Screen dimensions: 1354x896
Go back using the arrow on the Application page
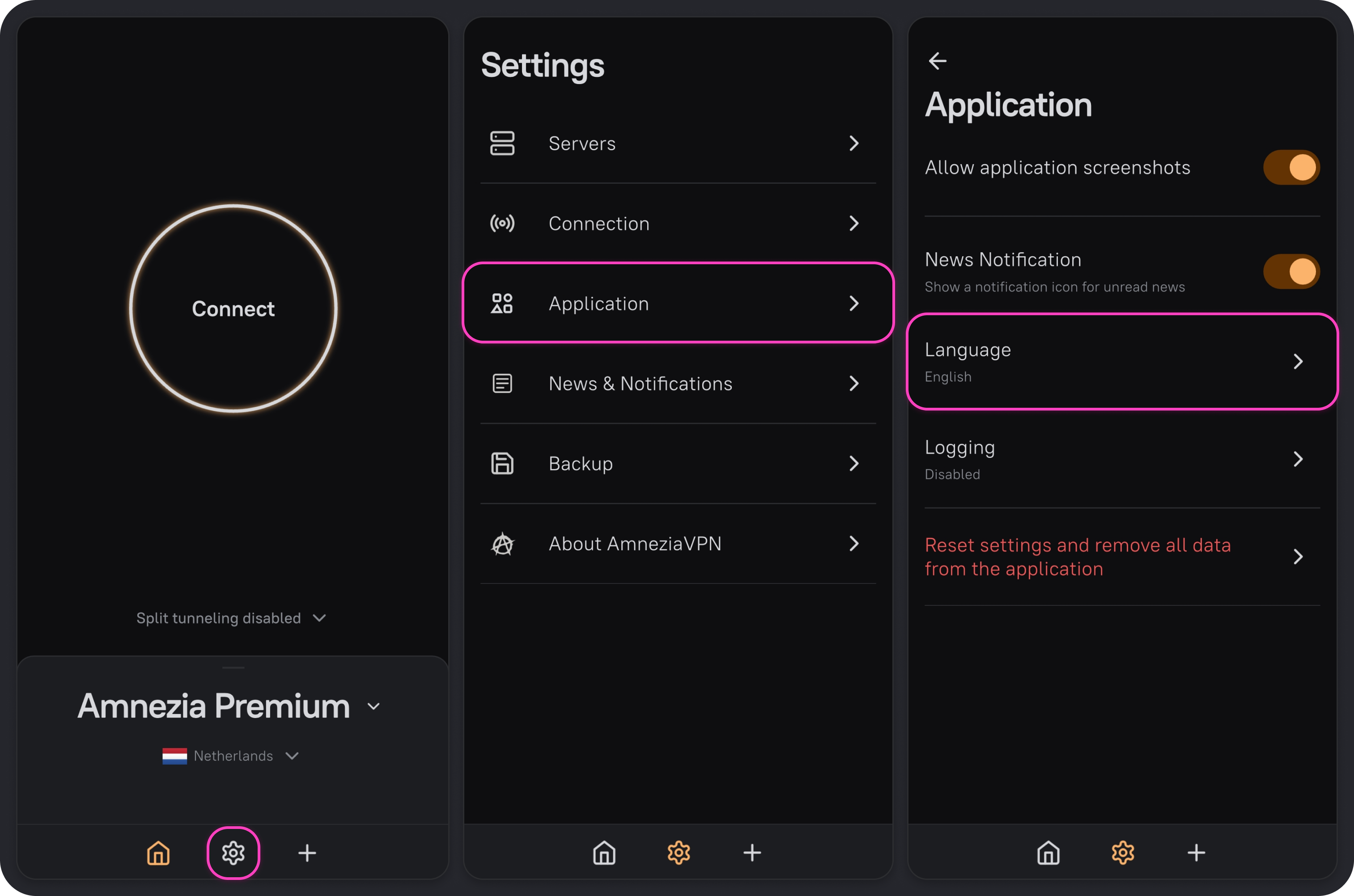point(938,60)
